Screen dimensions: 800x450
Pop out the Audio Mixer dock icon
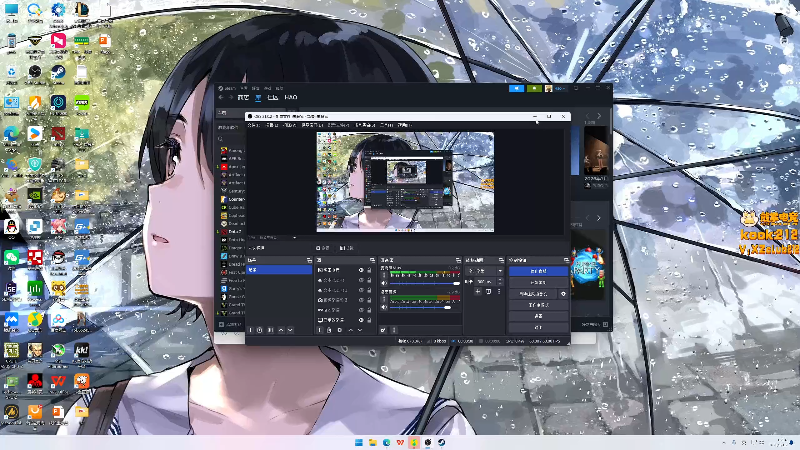point(458,260)
